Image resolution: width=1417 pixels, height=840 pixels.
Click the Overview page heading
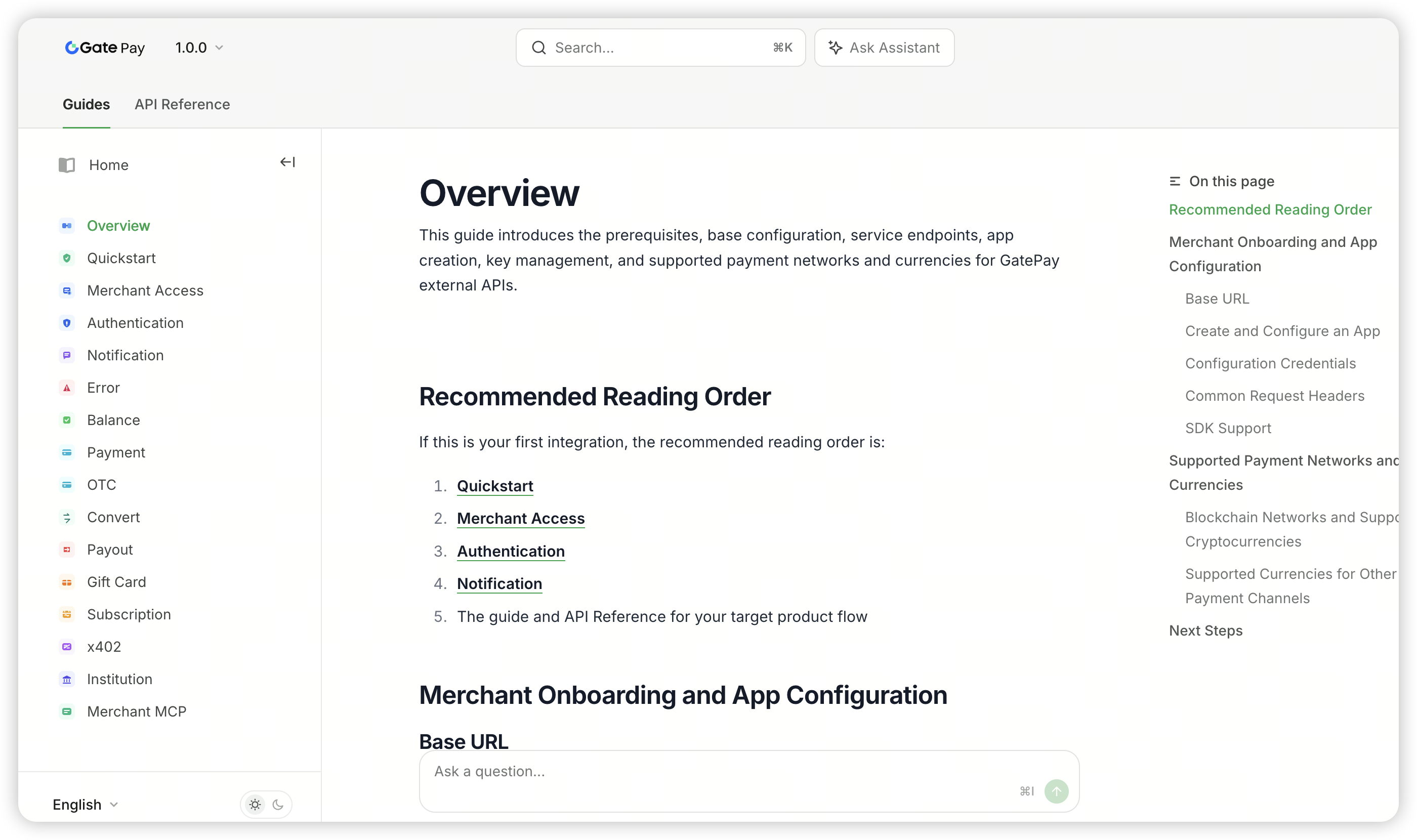[x=499, y=193]
